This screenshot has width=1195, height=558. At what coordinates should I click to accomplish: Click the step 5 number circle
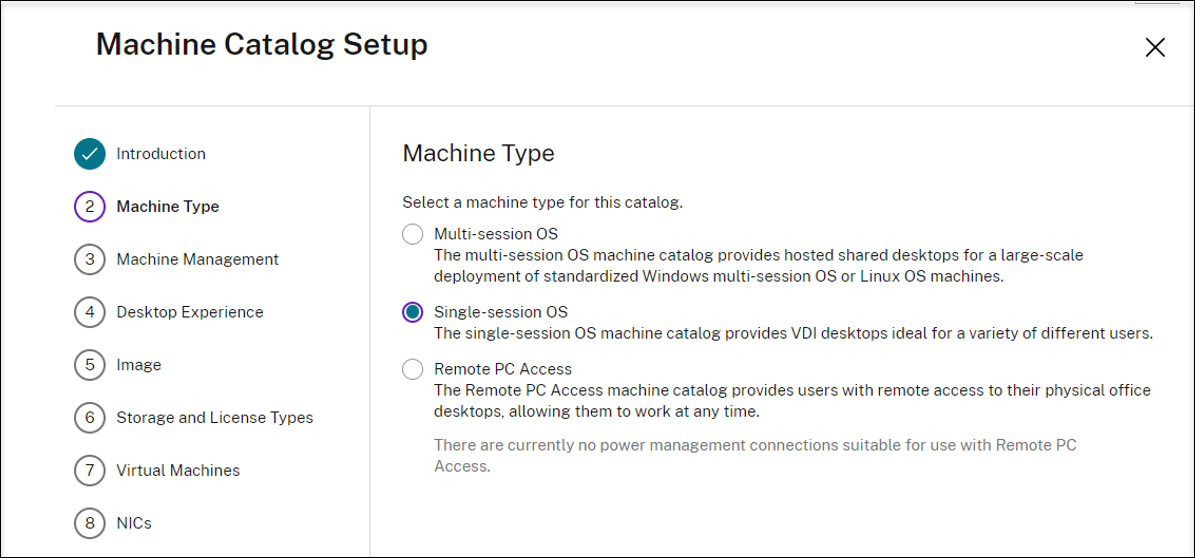click(90, 365)
